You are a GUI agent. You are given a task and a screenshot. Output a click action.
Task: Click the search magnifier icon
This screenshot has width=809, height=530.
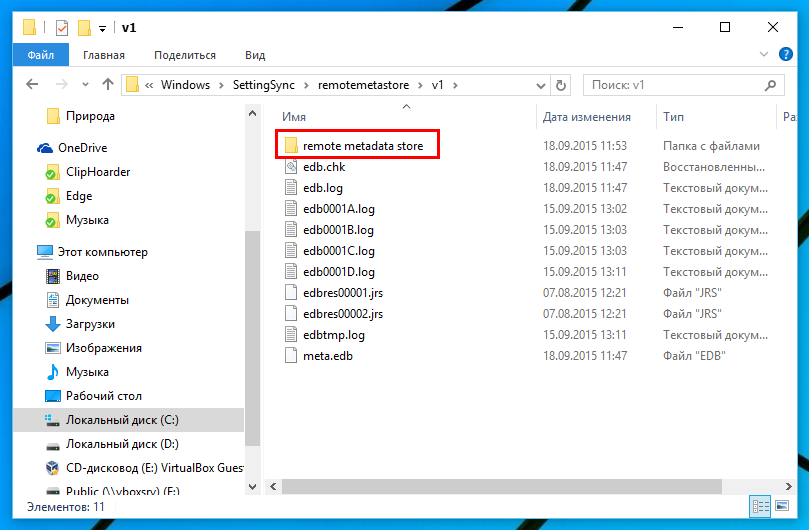click(770, 85)
